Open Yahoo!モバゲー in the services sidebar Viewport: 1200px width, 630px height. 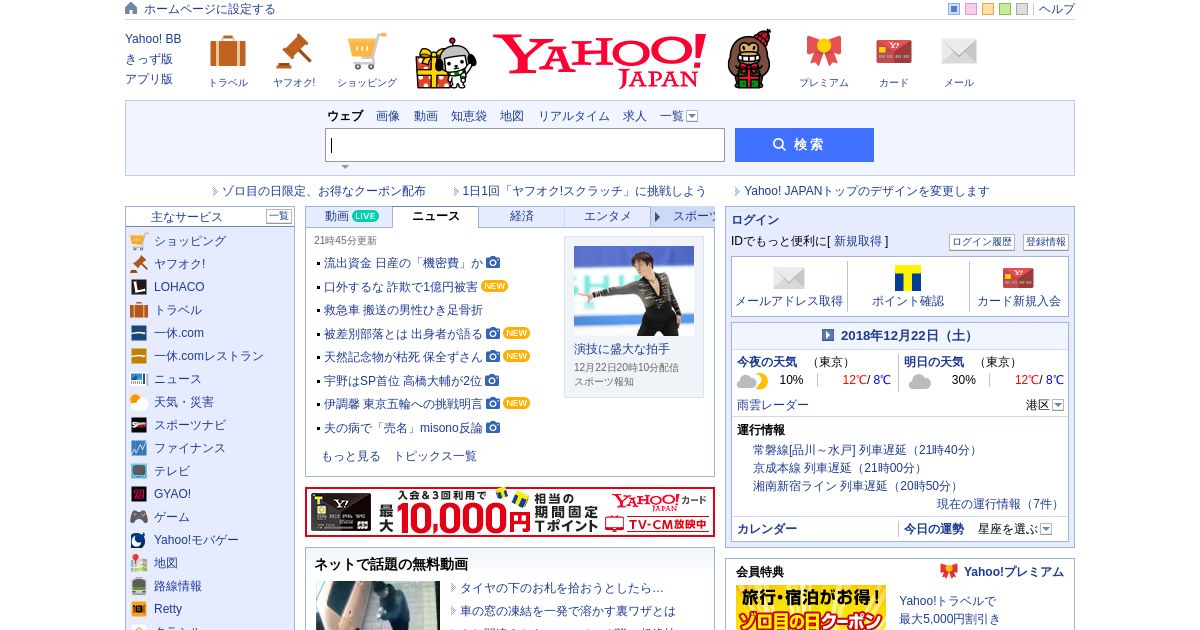tap(196, 540)
